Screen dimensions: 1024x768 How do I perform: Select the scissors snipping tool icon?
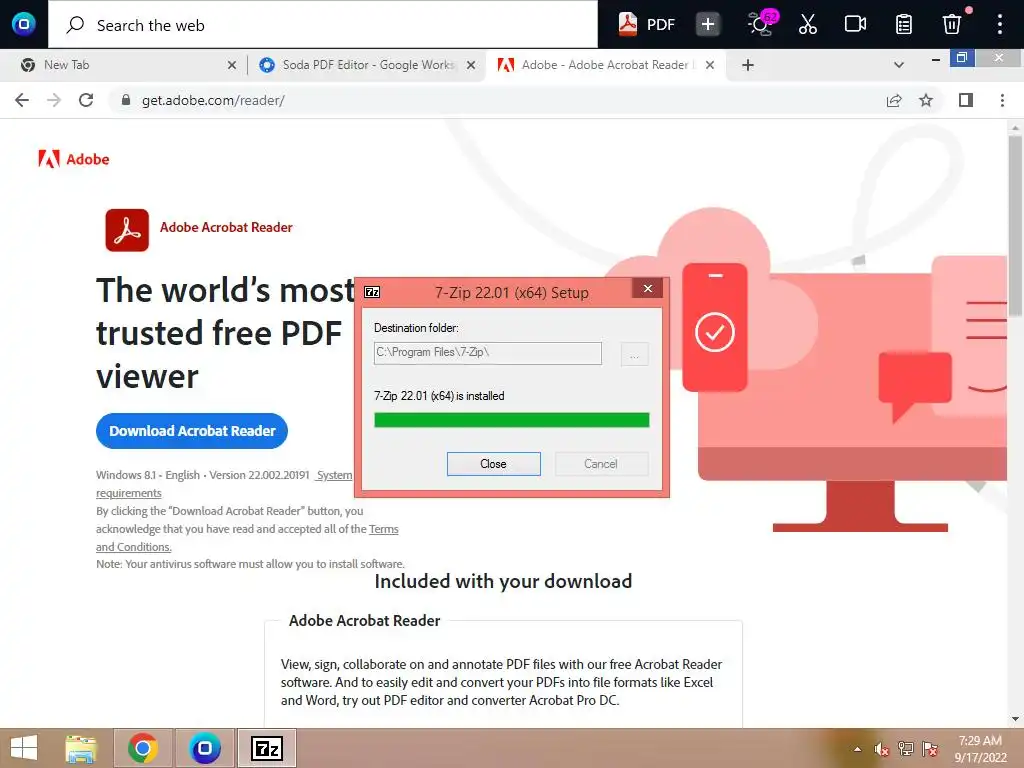point(808,24)
